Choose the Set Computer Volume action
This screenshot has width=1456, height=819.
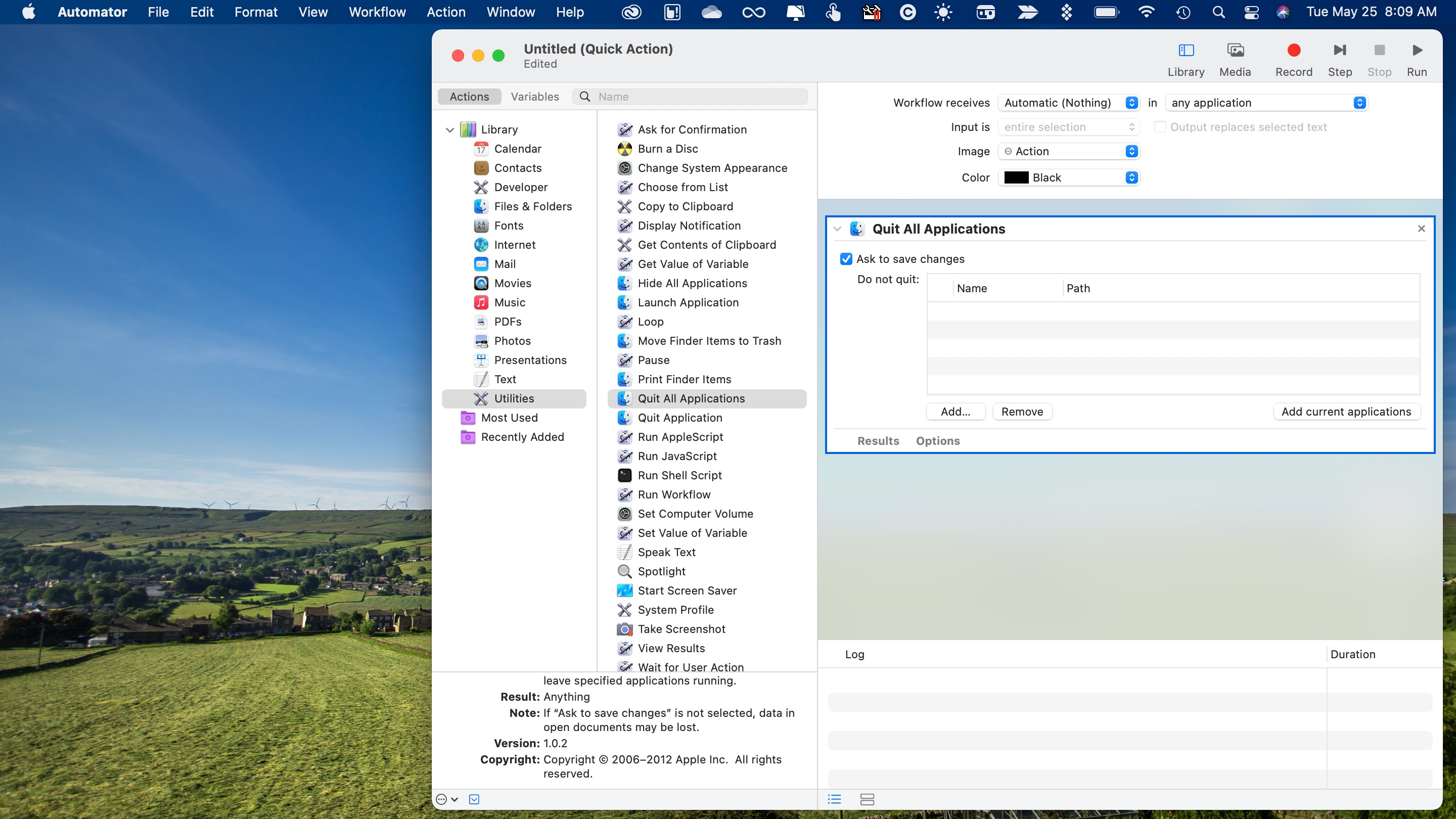(695, 514)
